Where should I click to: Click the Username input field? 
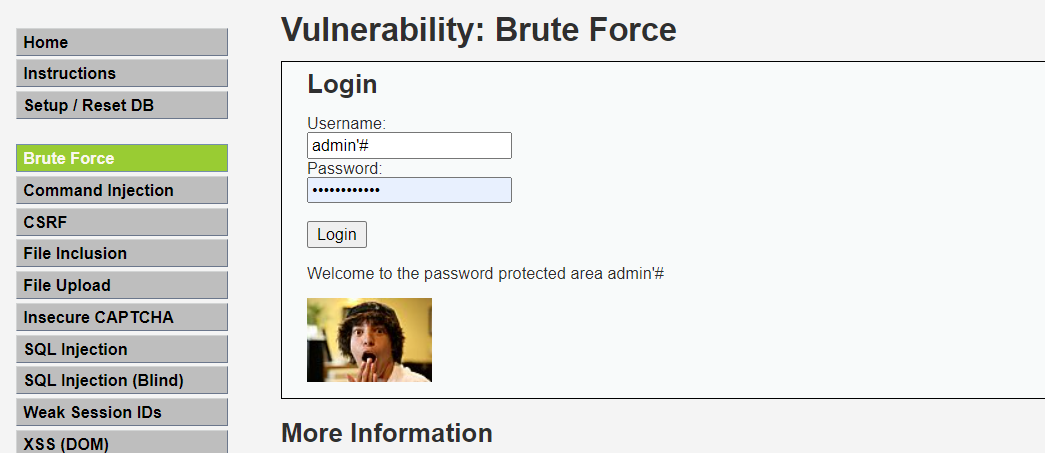[409, 146]
